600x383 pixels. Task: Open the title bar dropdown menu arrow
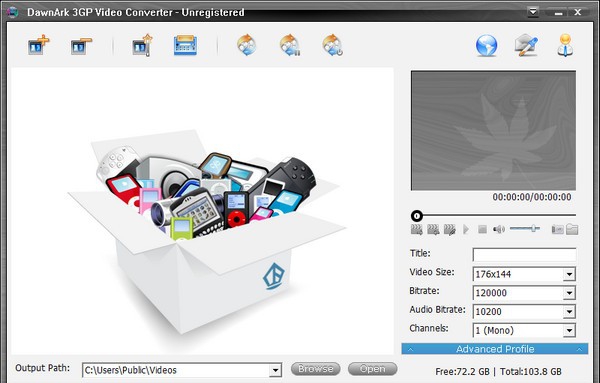[x=533, y=12]
